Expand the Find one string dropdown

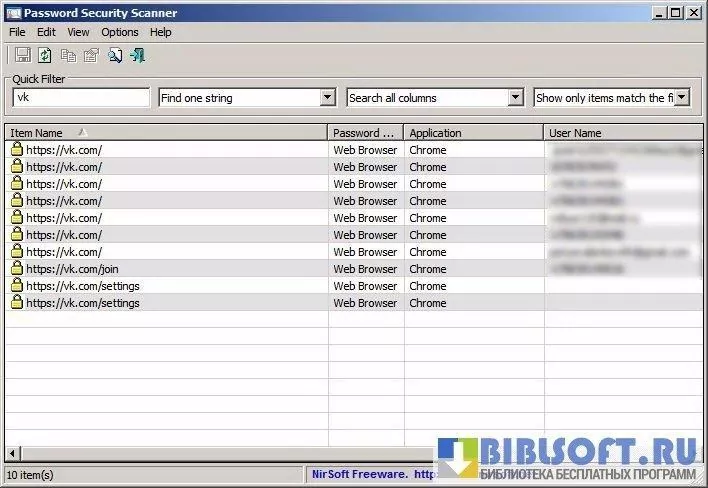click(x=327, y=98)
